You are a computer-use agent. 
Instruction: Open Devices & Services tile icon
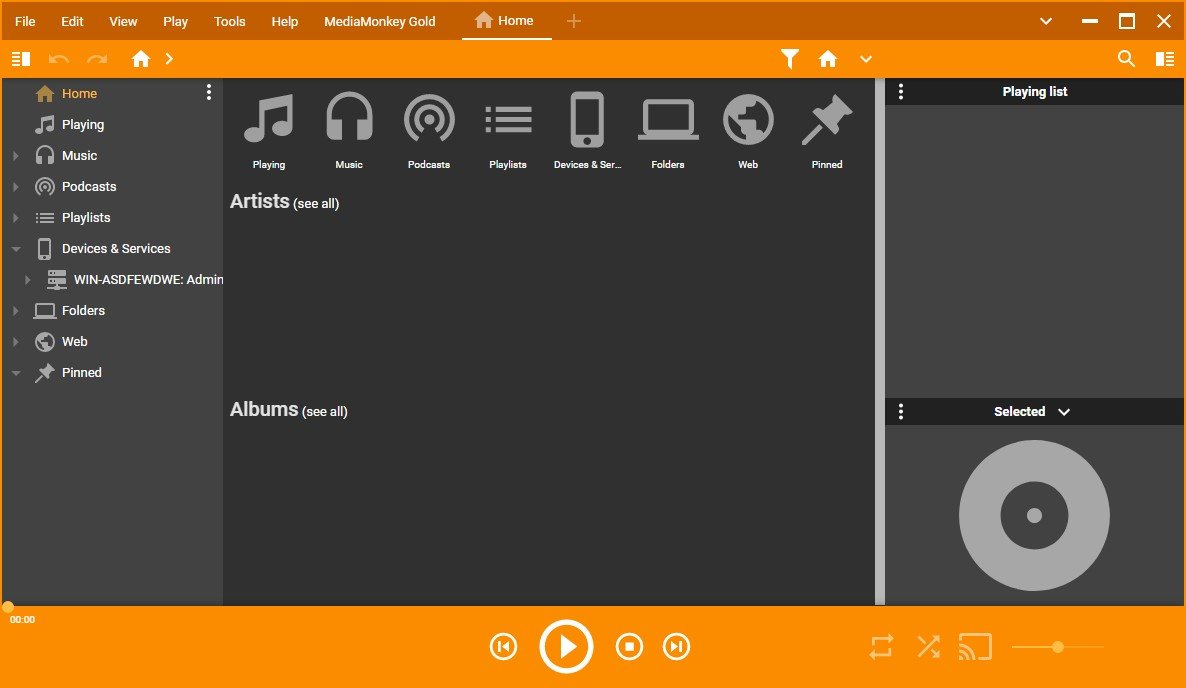(587, 120)
